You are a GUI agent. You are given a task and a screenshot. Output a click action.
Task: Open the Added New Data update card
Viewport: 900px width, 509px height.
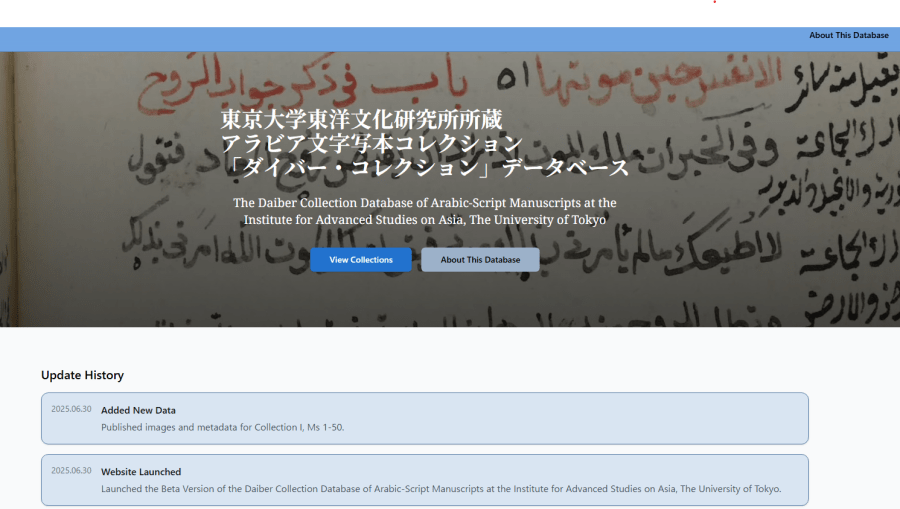point(425,418)
